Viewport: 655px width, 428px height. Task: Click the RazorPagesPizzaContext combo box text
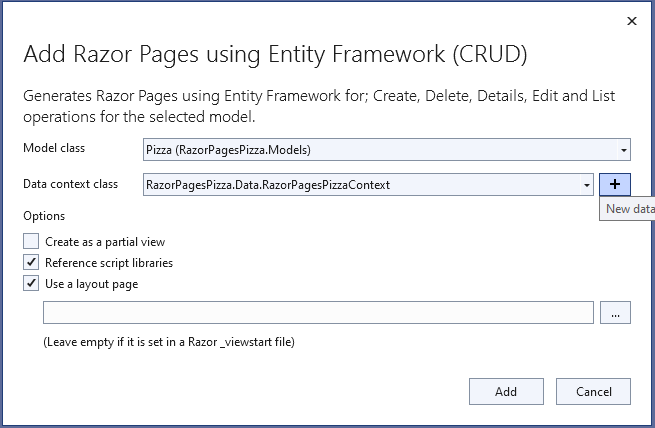[267, 185]
